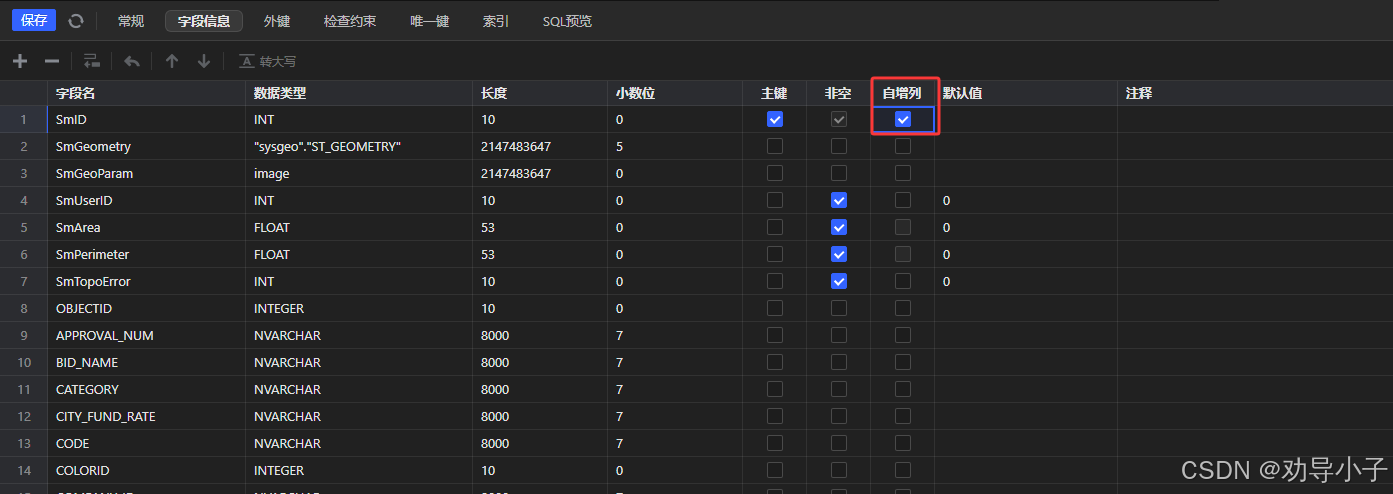Select the SmUserID field name cell
The height and width of the screenshot is (494, 1393).
[x=146, y=200]
